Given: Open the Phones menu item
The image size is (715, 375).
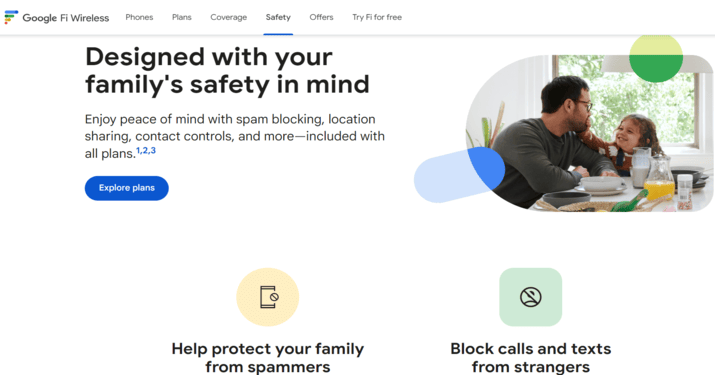Looking at the screenshot, I should pos(139,17).
